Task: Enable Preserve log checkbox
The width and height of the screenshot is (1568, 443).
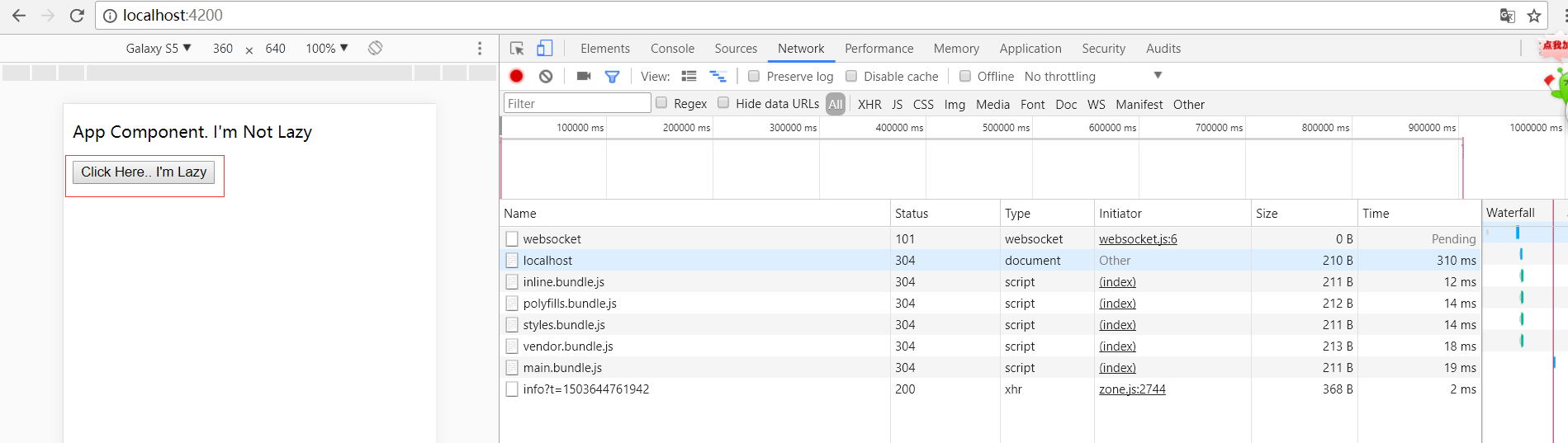Action: 754,76
